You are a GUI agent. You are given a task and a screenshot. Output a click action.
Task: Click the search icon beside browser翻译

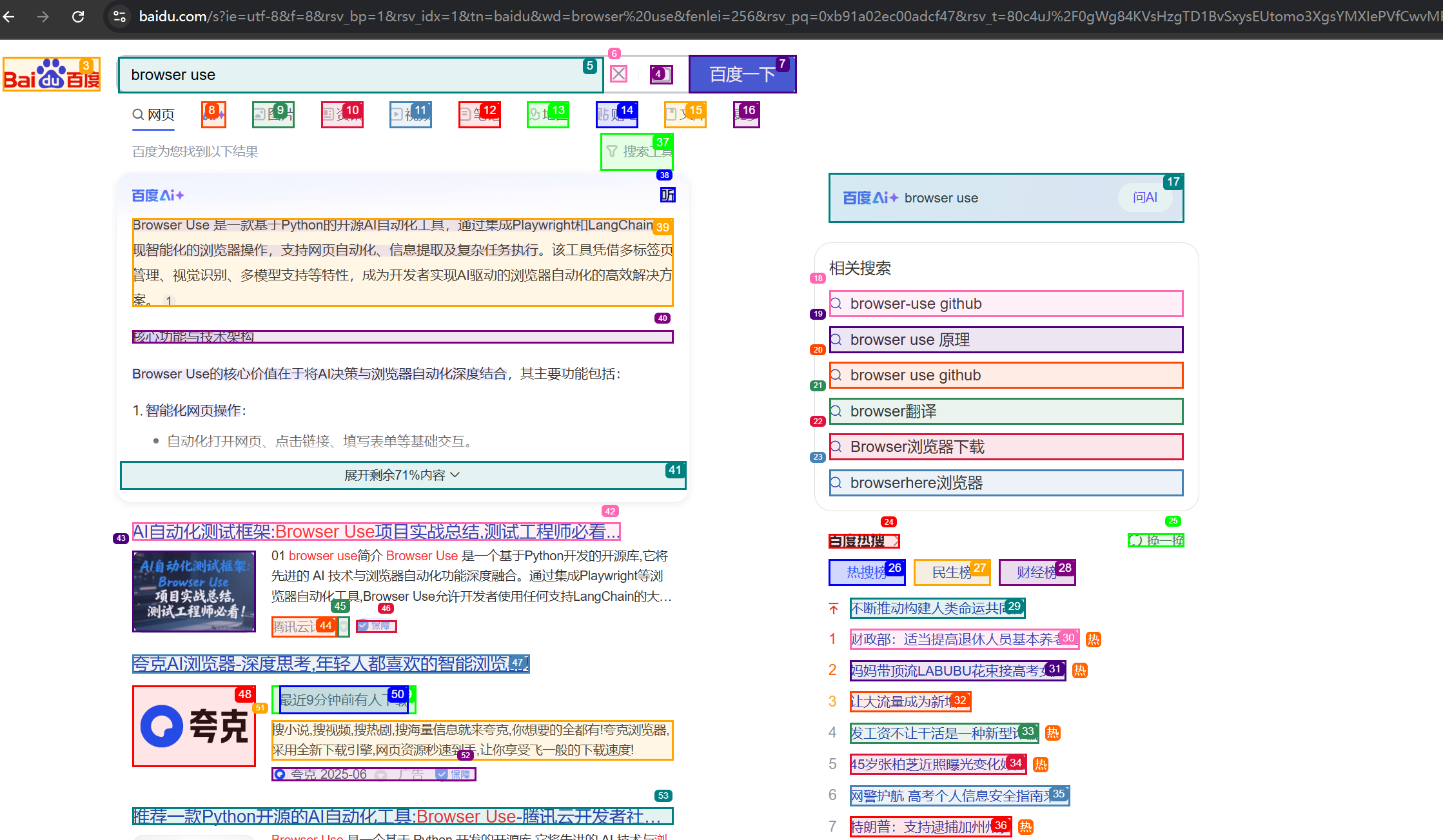tap(836, 411)
